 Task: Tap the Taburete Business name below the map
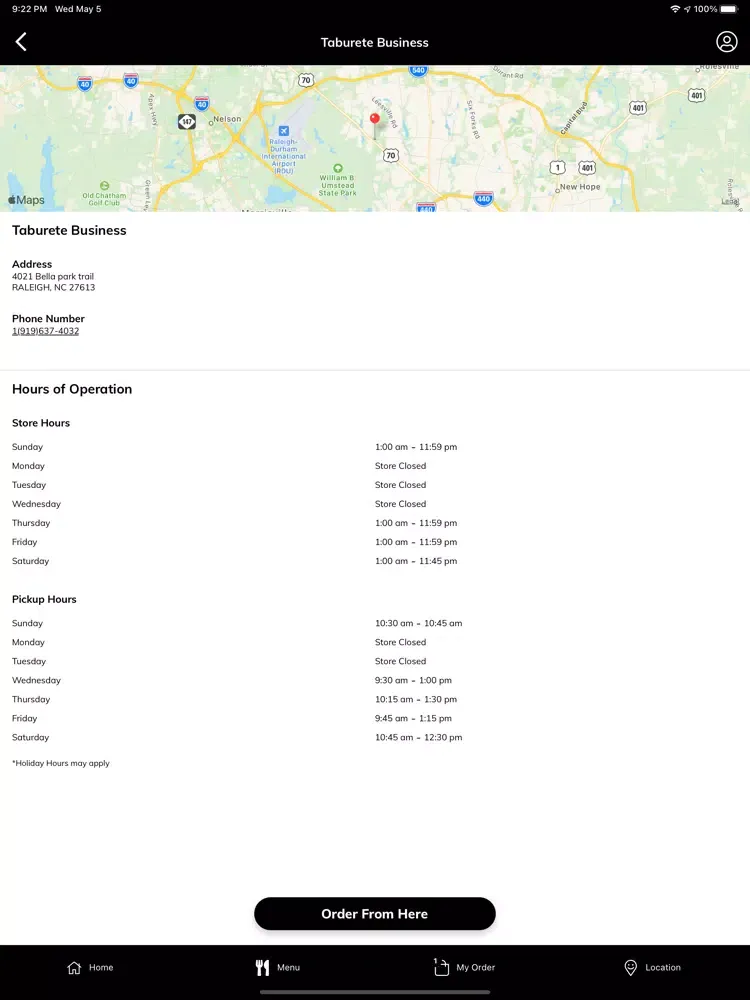pyautogui.click(x=69, y=230)
